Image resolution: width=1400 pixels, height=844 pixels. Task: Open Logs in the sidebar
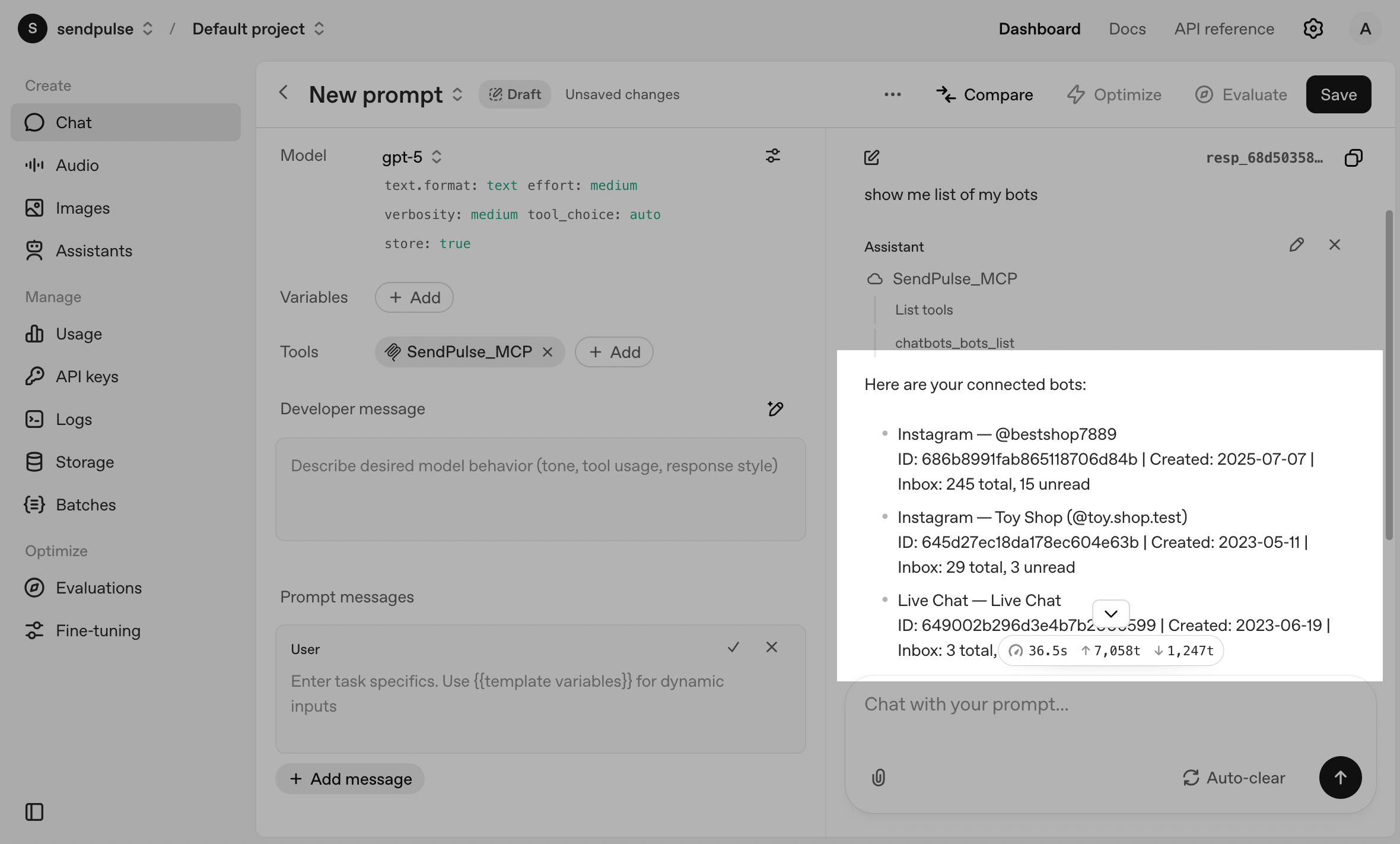74,420
